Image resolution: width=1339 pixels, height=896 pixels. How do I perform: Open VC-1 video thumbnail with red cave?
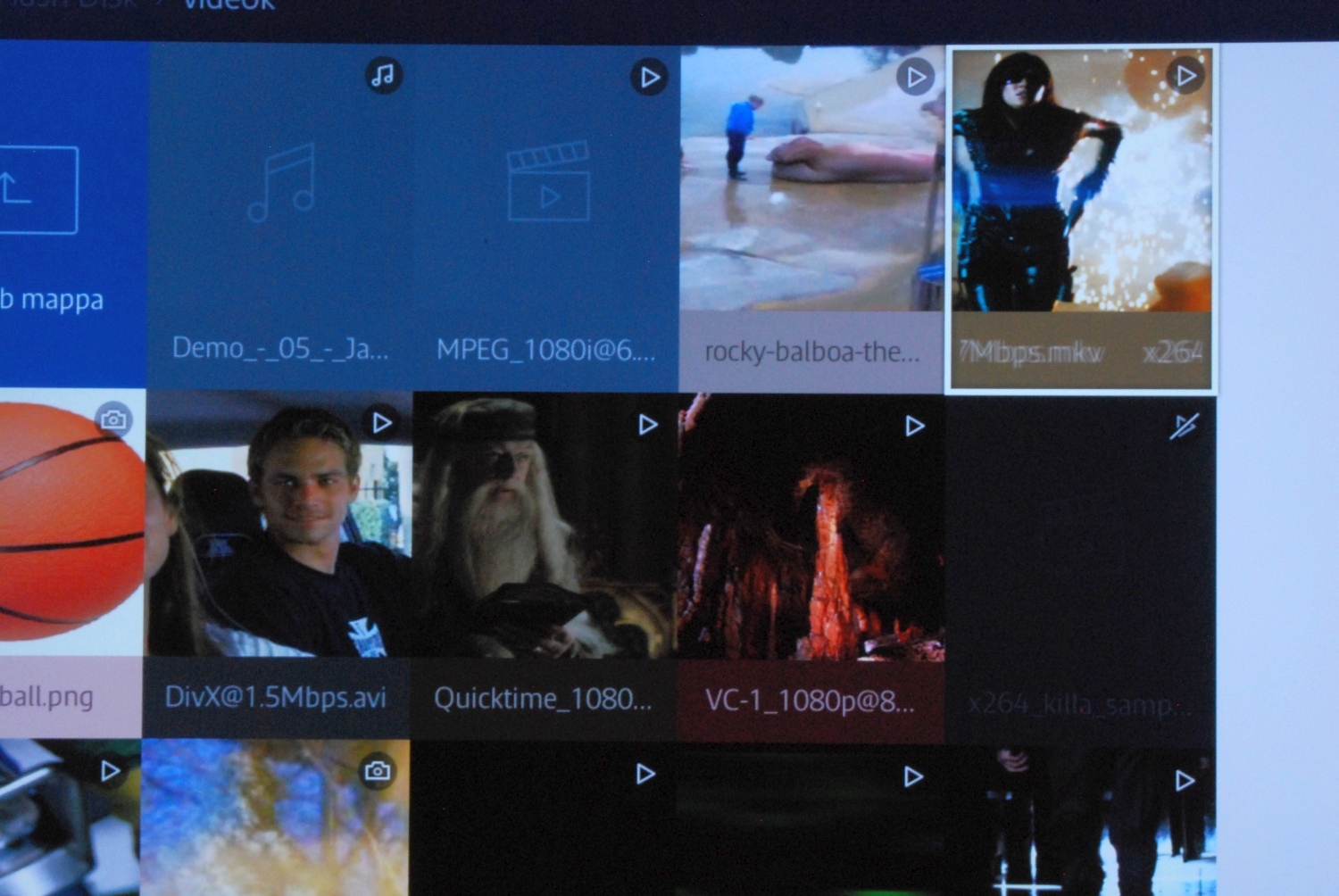click(x=811, y=528)
